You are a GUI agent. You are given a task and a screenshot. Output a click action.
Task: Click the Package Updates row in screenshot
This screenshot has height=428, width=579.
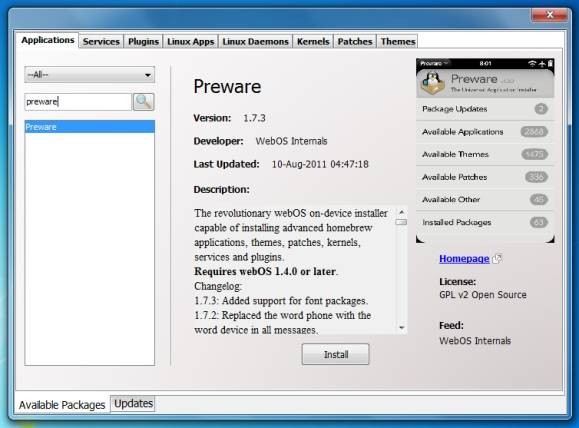pos(485,109)
